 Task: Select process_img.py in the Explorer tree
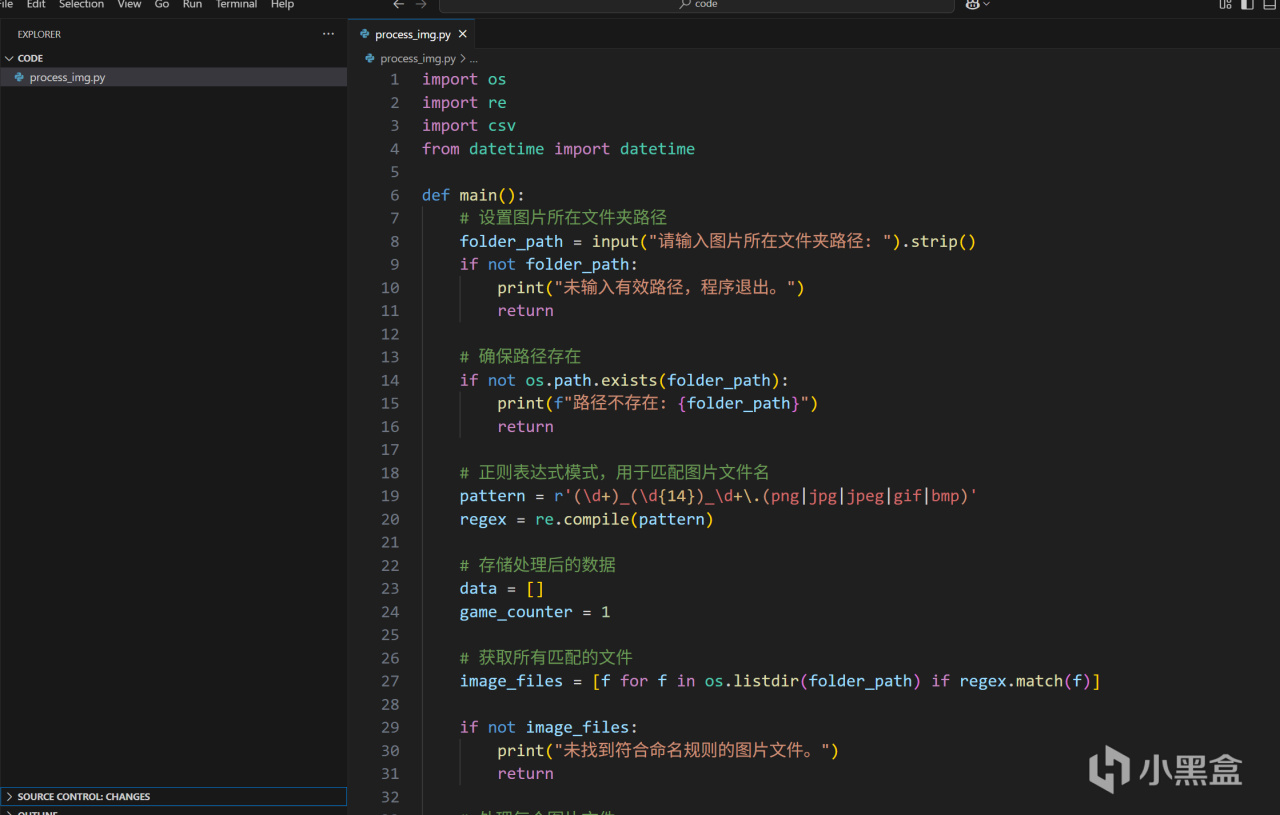click(67, 77)
